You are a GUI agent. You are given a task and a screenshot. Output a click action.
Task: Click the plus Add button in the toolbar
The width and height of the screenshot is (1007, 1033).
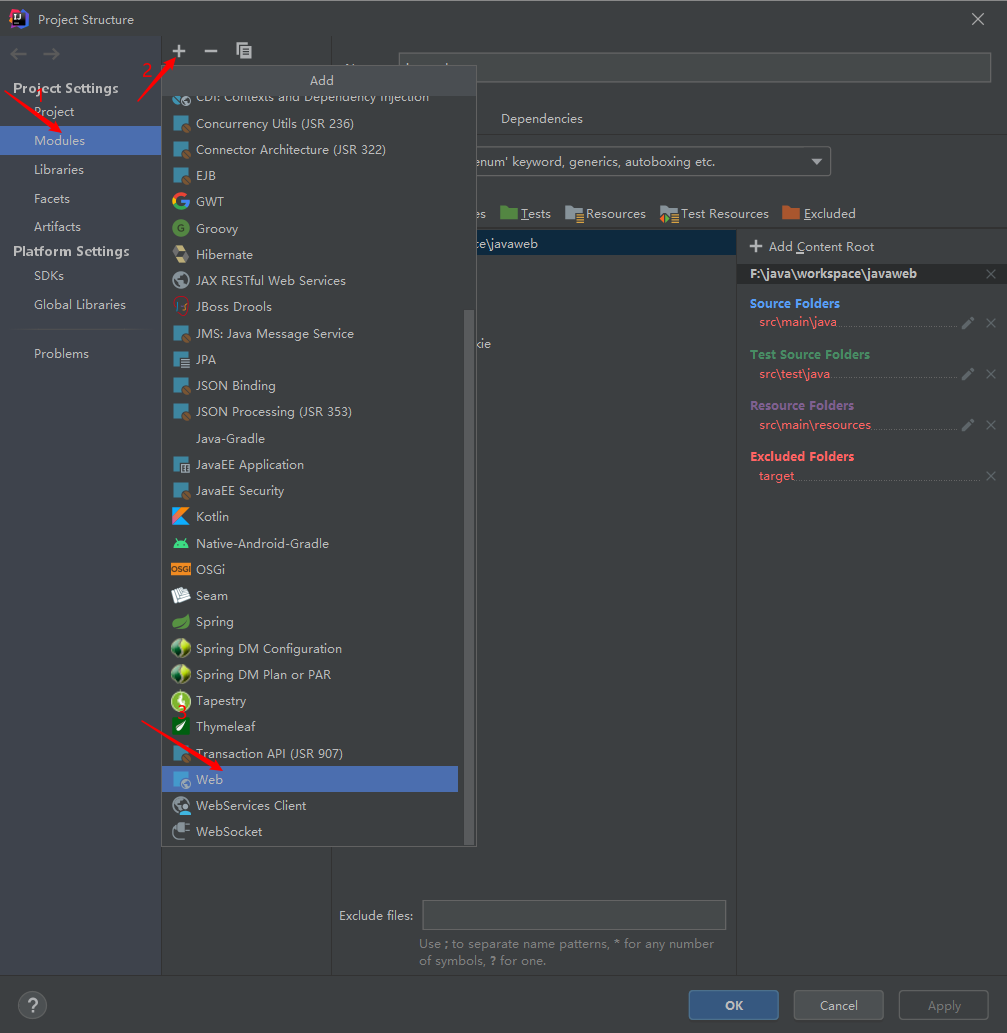178,51
